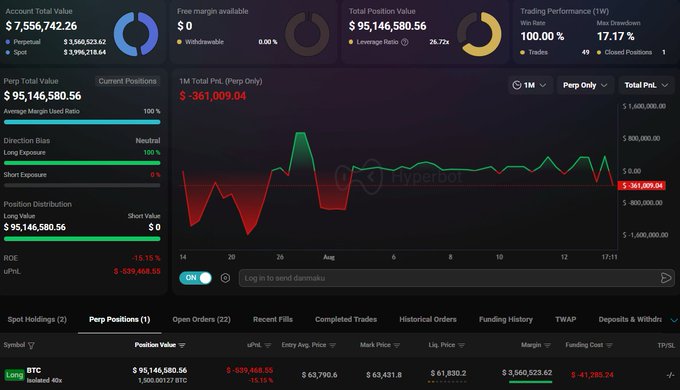Click the Short Exposure bar
This screenshot has width=680, height=390.
[82, 185]
